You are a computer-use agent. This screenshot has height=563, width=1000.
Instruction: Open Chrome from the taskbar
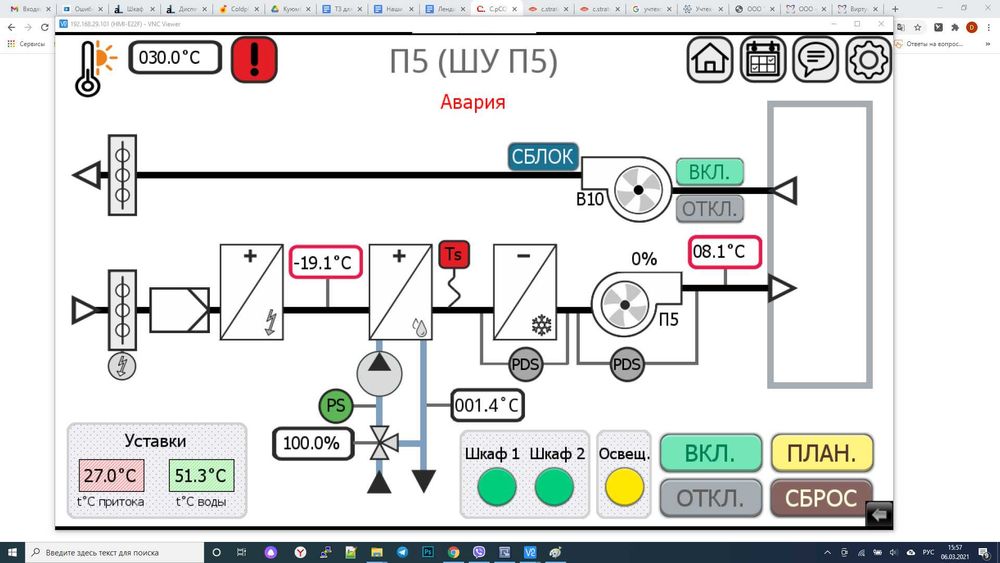coord(453,552)
